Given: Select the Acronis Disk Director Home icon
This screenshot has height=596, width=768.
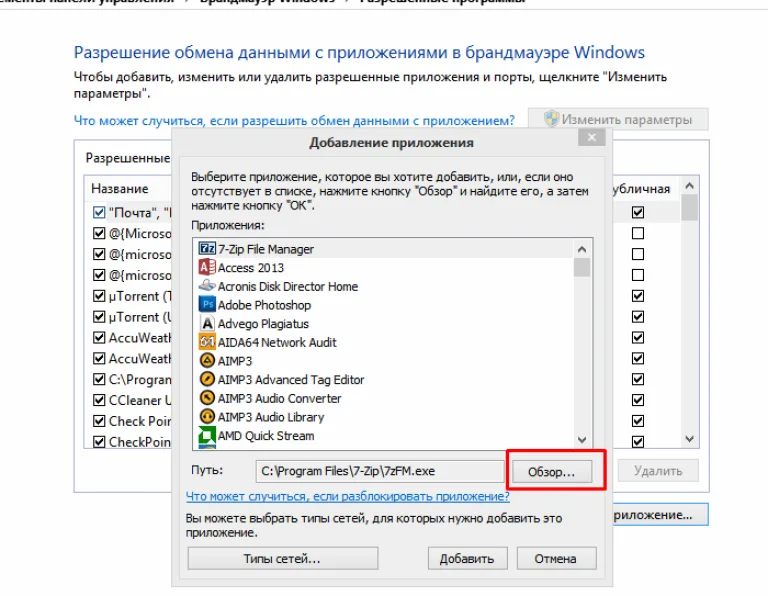Looking at the screenshot, I should point(207,286).
